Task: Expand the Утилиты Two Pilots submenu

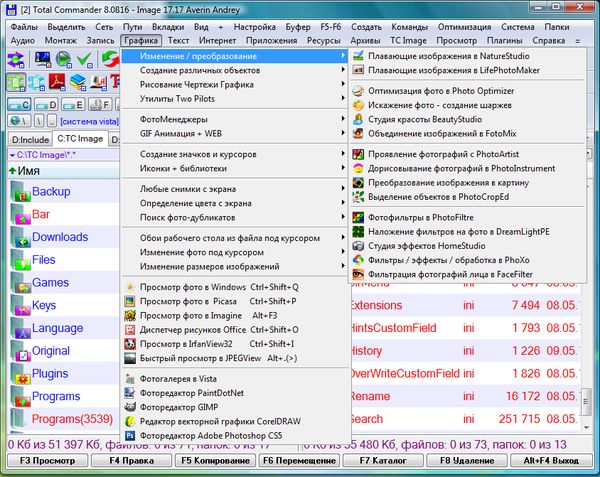Action: (x=236, y=99)
